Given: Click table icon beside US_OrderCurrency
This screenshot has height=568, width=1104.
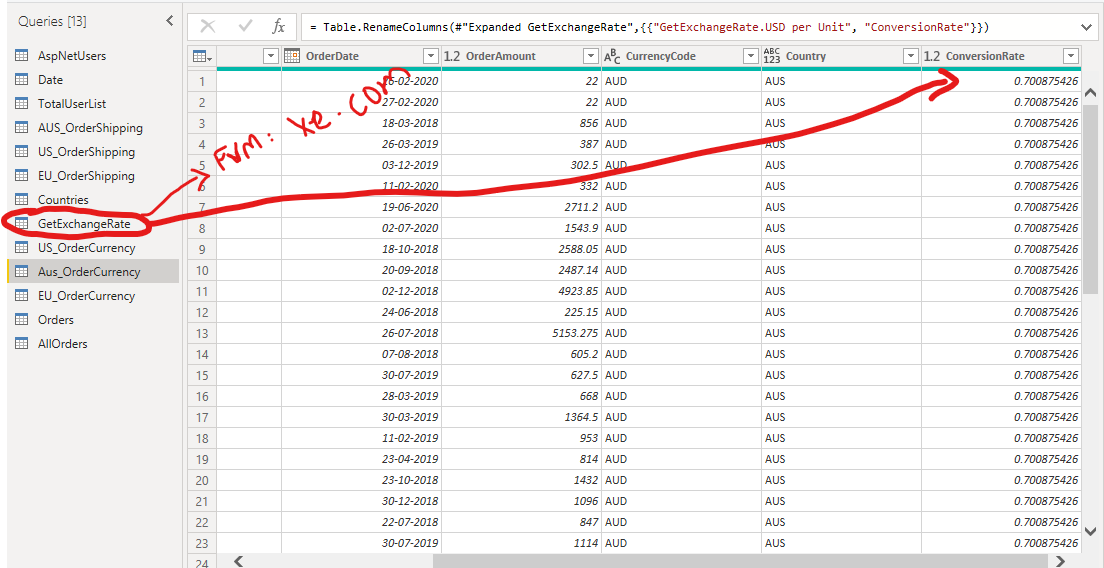Looking at the screenshot, I should 22,248.
